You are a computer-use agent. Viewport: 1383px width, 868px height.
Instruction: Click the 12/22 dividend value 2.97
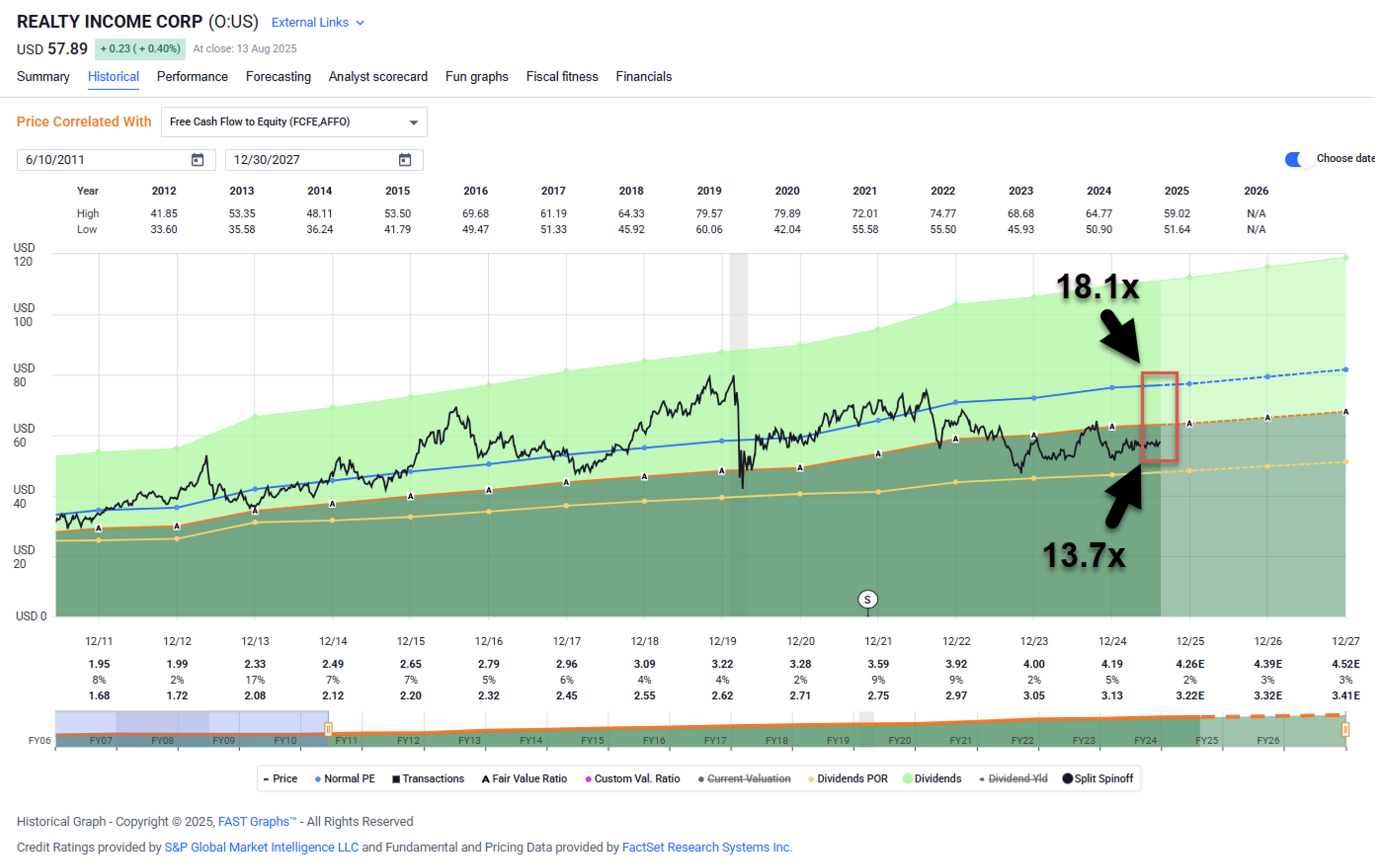coord(956,696)
